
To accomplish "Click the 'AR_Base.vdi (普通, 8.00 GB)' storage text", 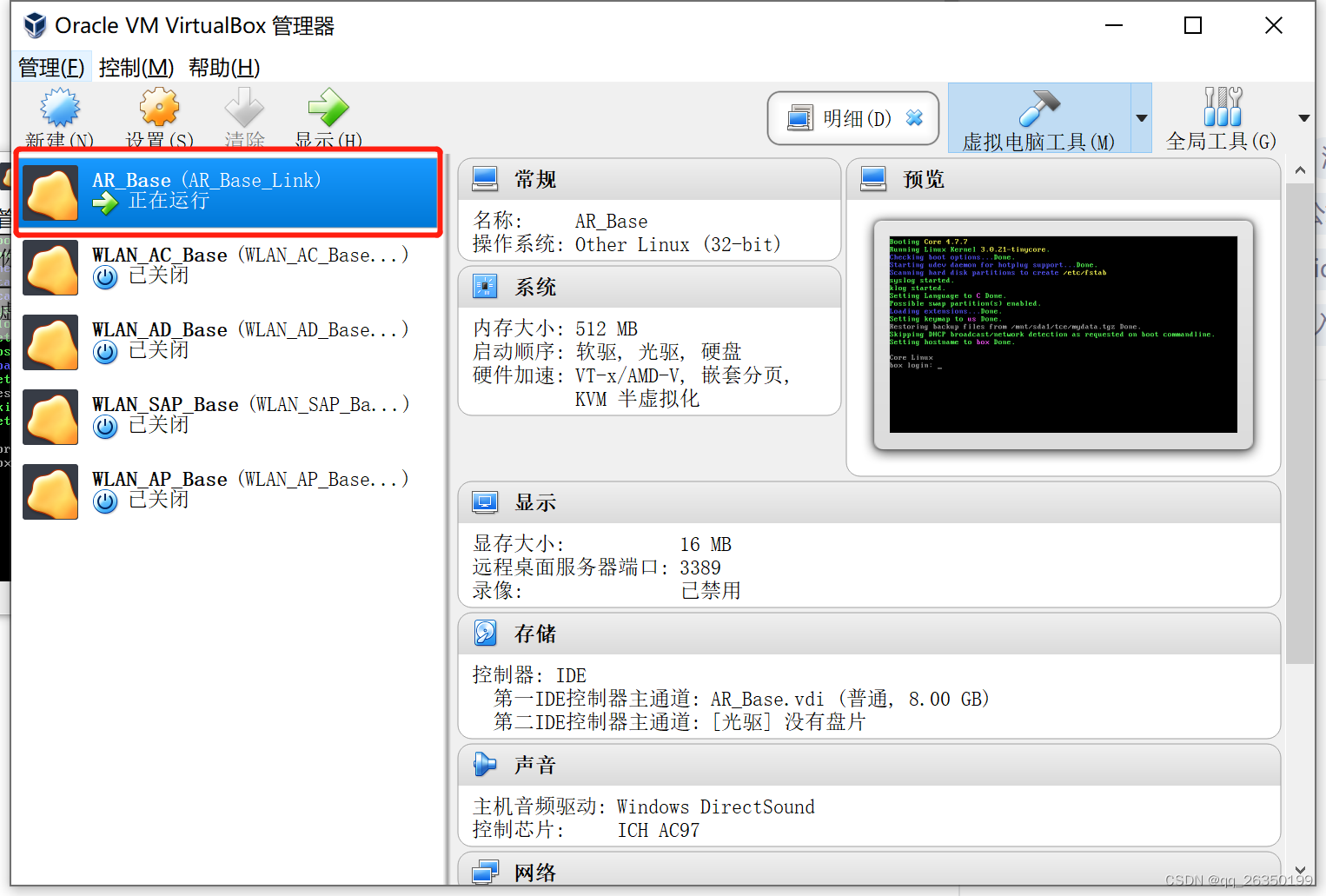I will pos(850,699).
